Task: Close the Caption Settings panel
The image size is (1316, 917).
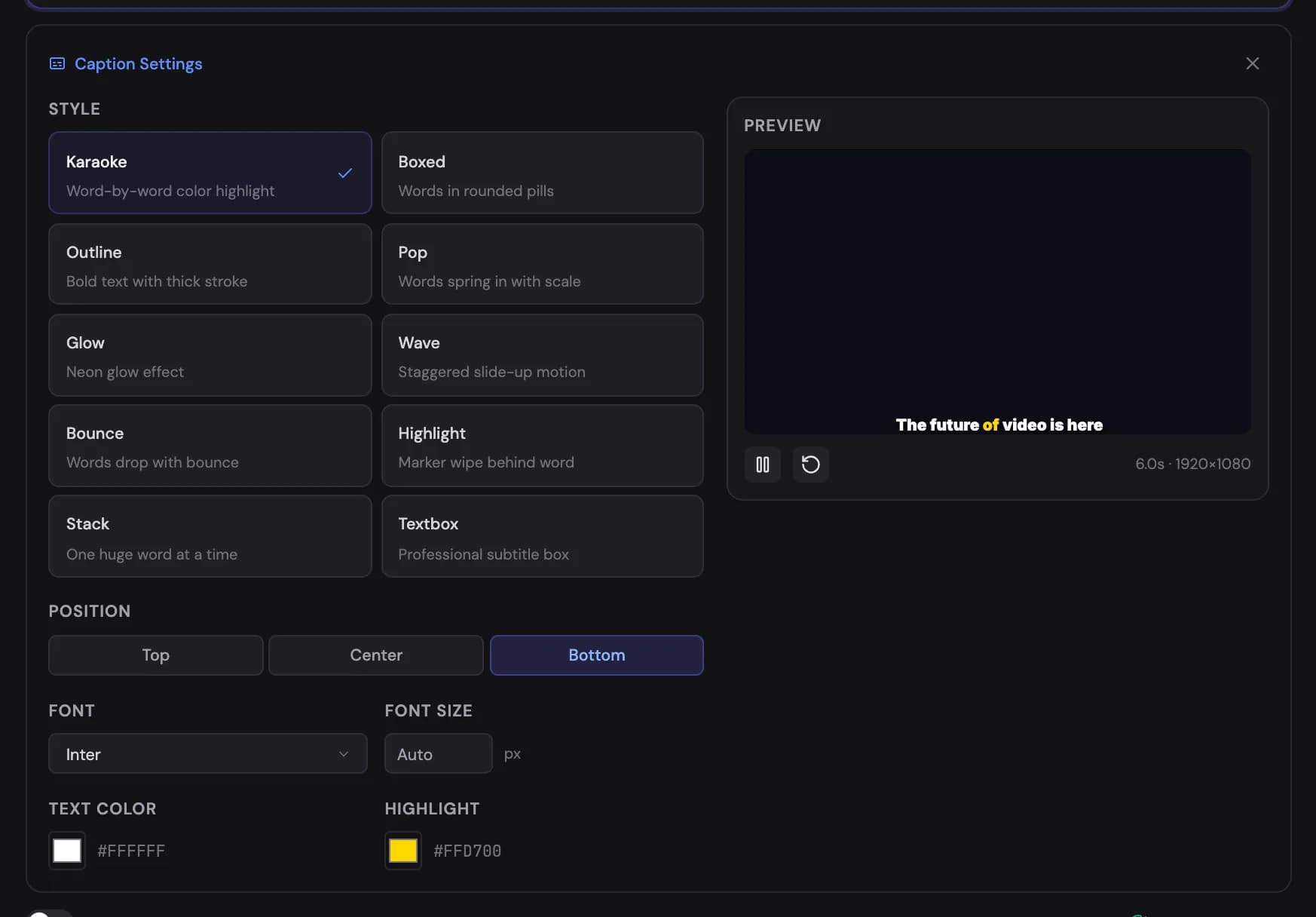Action: 1252,63
